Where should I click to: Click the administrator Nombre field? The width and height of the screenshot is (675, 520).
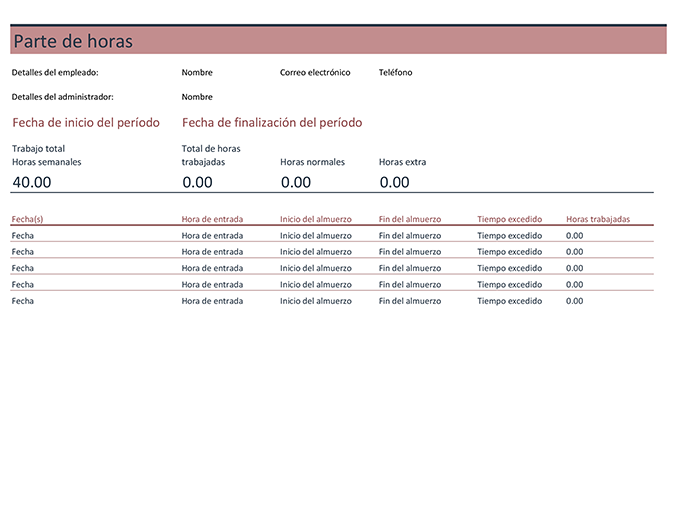coord(197,97)
